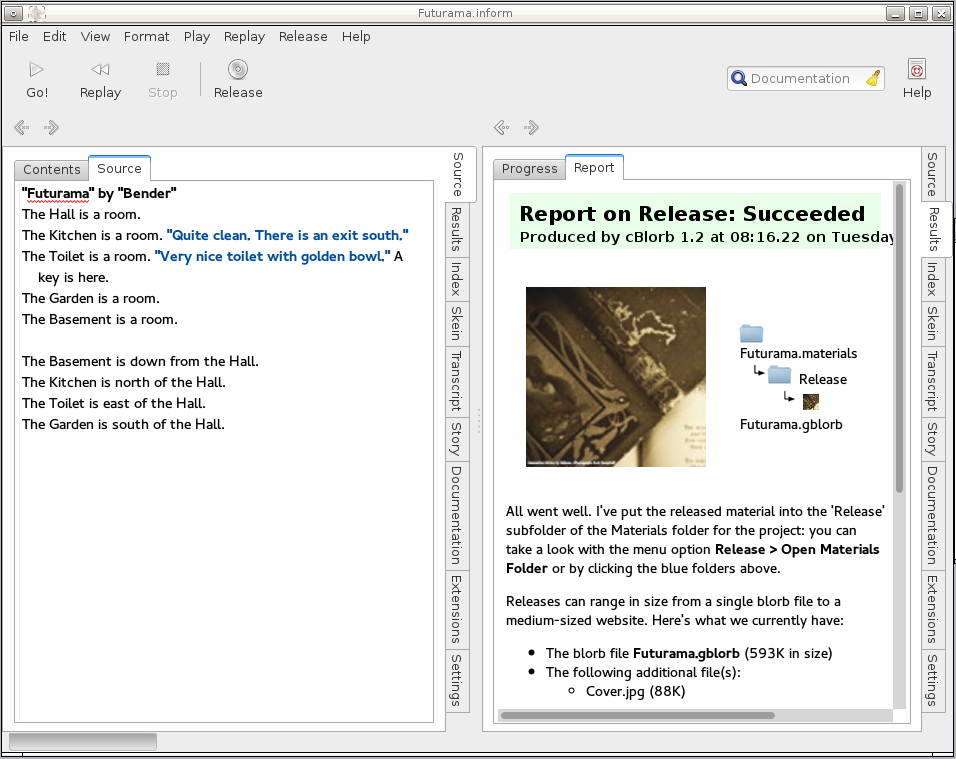
Task: Select the Skein side tab in left panel
Action: [456, 323]
